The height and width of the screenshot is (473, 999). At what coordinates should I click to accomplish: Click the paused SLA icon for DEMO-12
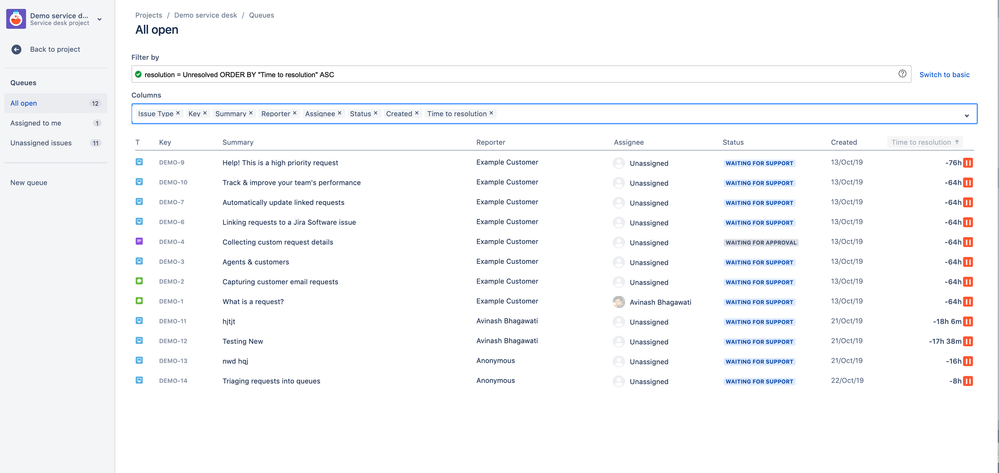[x=968, y=341]
